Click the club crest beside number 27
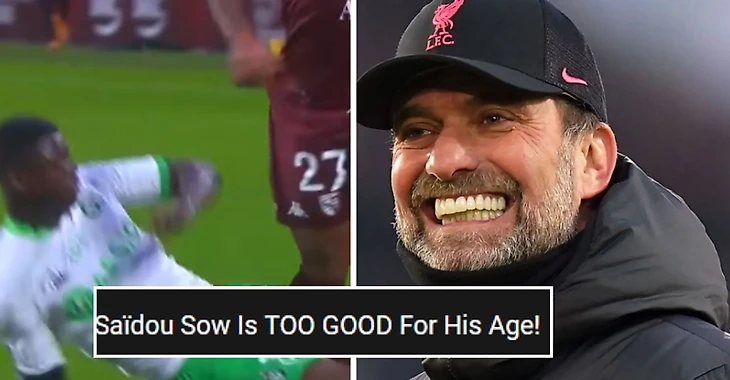 point(330,204)
